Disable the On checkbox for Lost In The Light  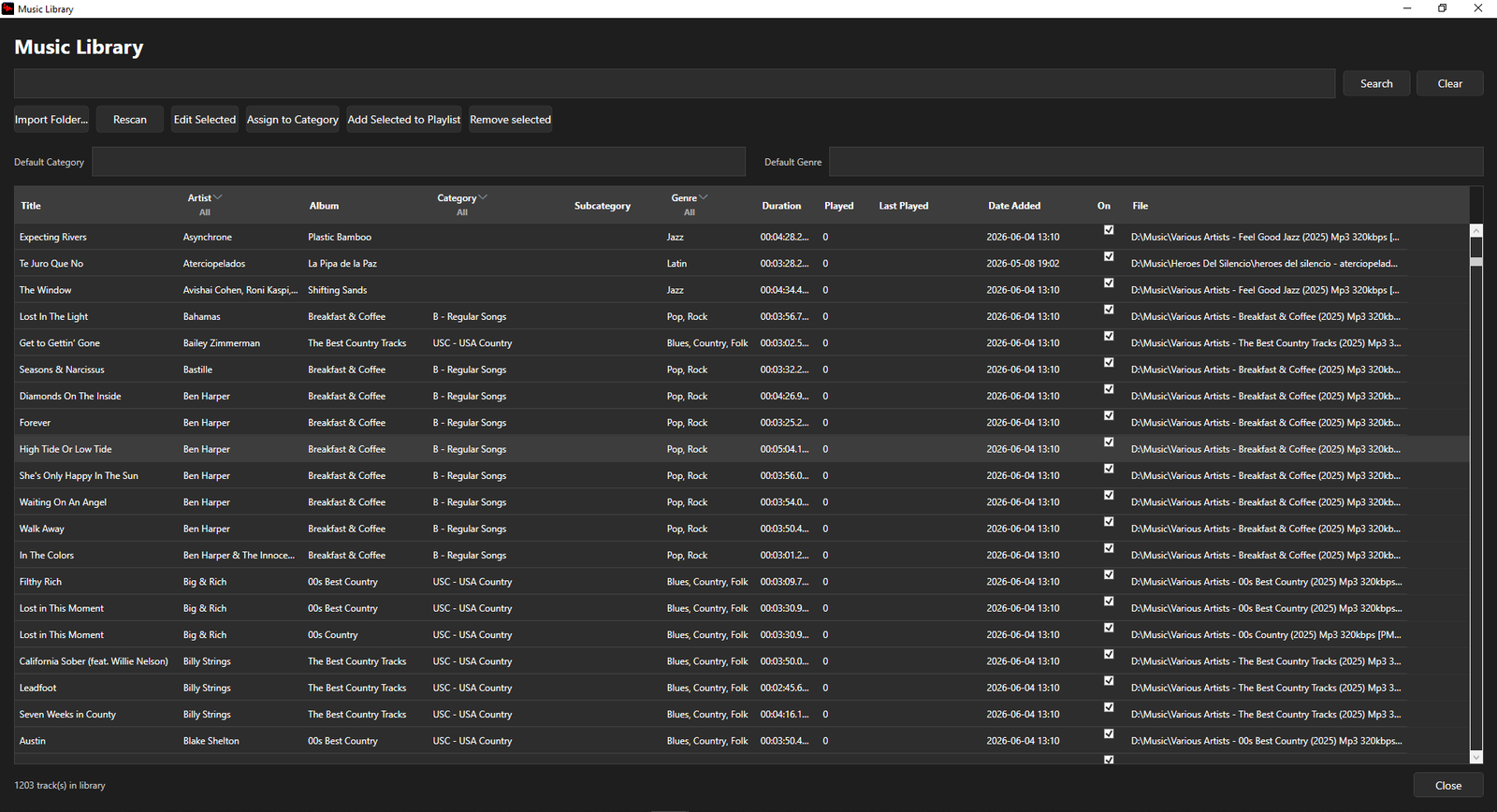[x=1109, y=310]
